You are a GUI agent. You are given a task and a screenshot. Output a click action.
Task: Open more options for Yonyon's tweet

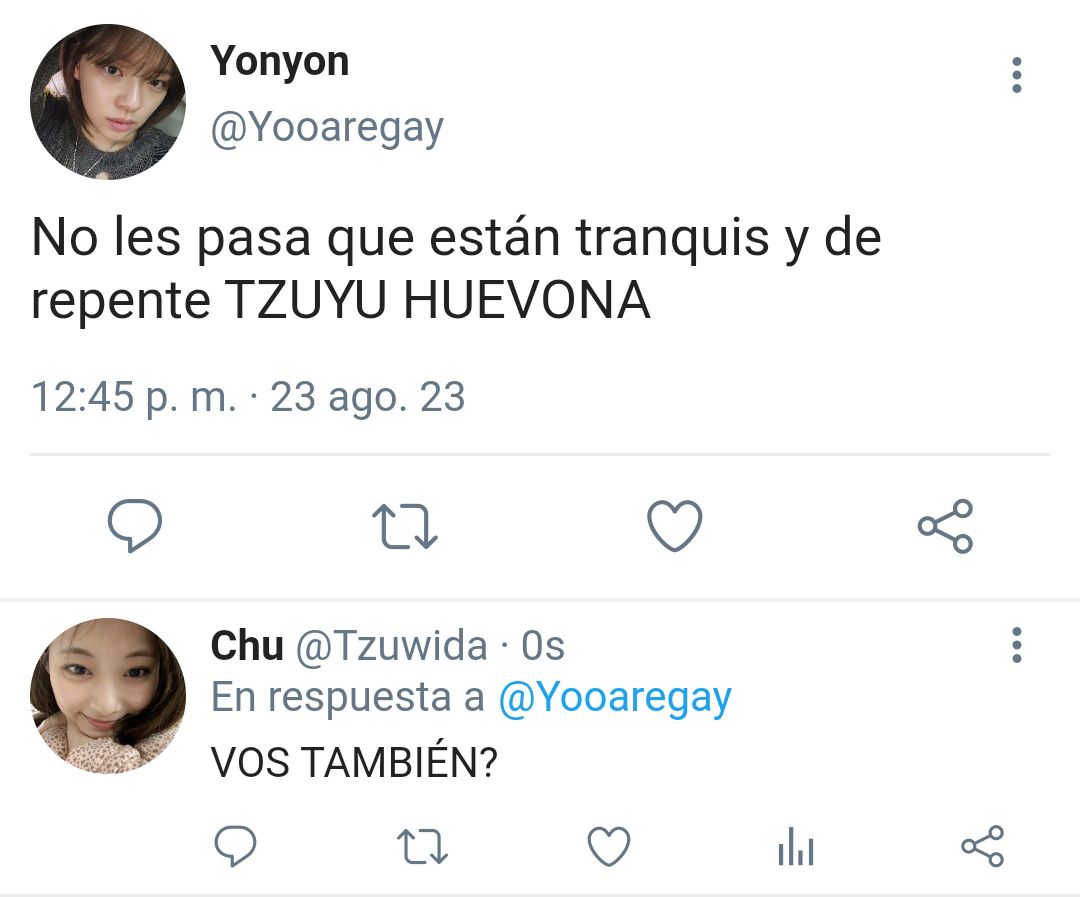(x=1017, y=75)
